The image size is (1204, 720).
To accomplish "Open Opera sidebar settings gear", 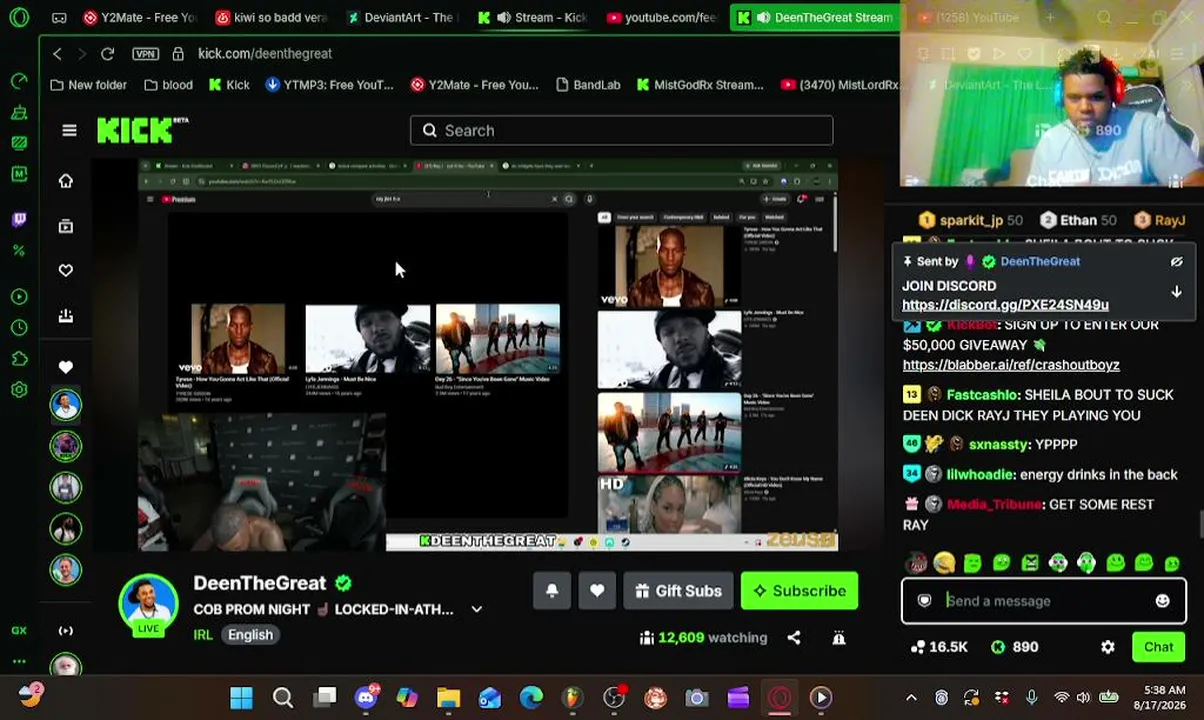I will [x=19, y=391].
